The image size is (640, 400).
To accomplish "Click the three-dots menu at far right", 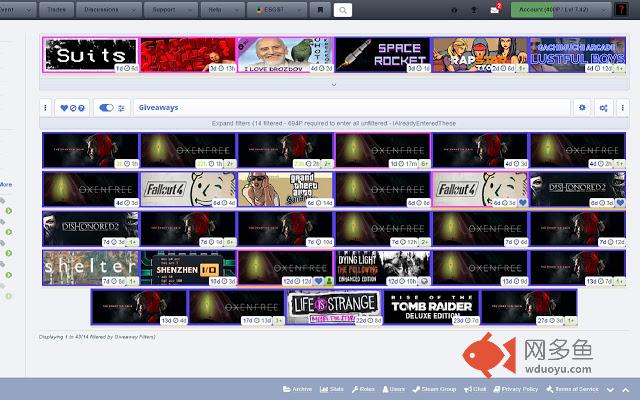I will pos(622,108).
